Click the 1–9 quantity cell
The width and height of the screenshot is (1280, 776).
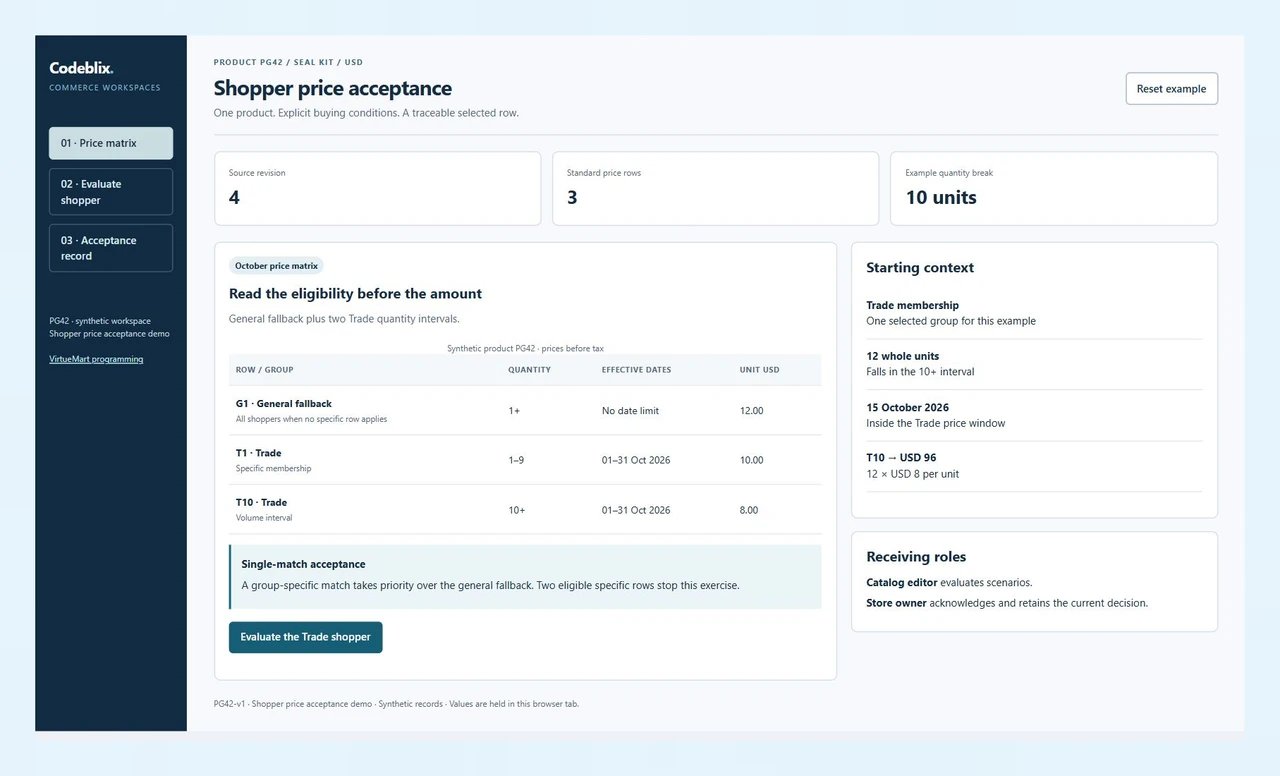tap(518, 460)
